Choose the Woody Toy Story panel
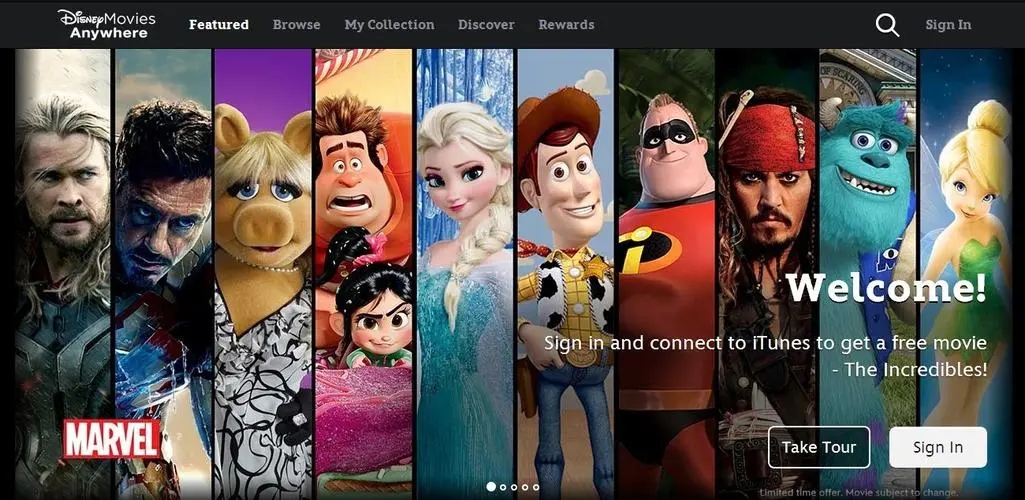The image size is (1025, 500). [565, 275]
